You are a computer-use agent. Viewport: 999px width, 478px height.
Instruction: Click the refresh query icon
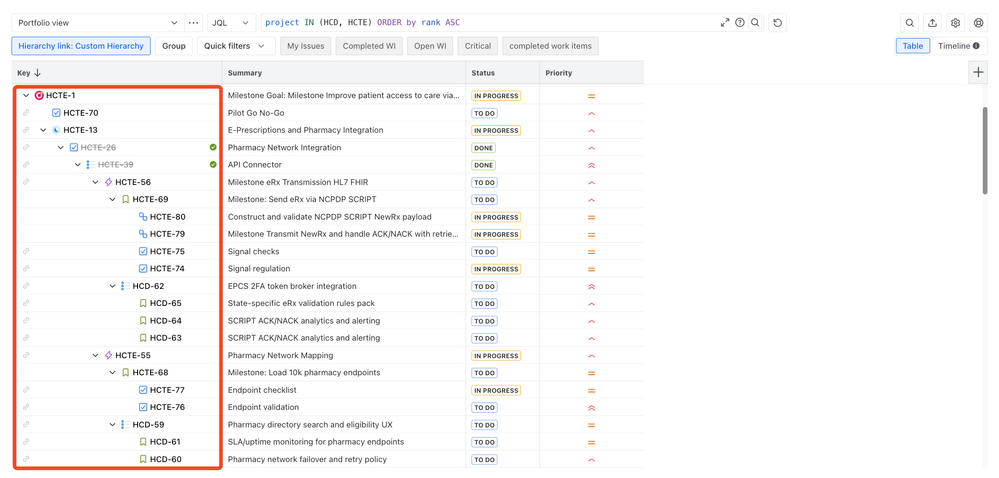(778, 23)
